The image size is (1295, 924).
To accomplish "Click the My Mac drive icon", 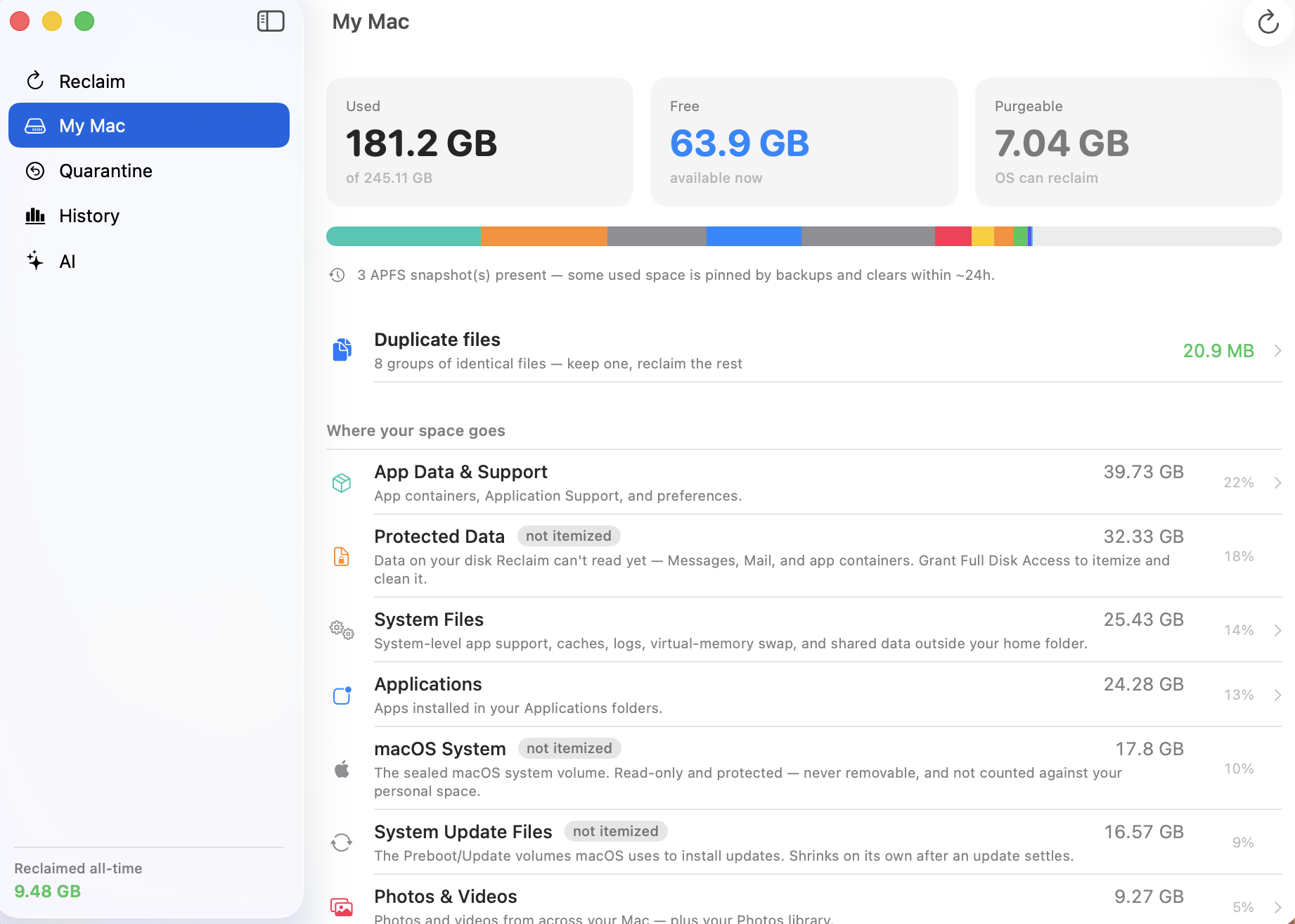I will coord(35,126).
